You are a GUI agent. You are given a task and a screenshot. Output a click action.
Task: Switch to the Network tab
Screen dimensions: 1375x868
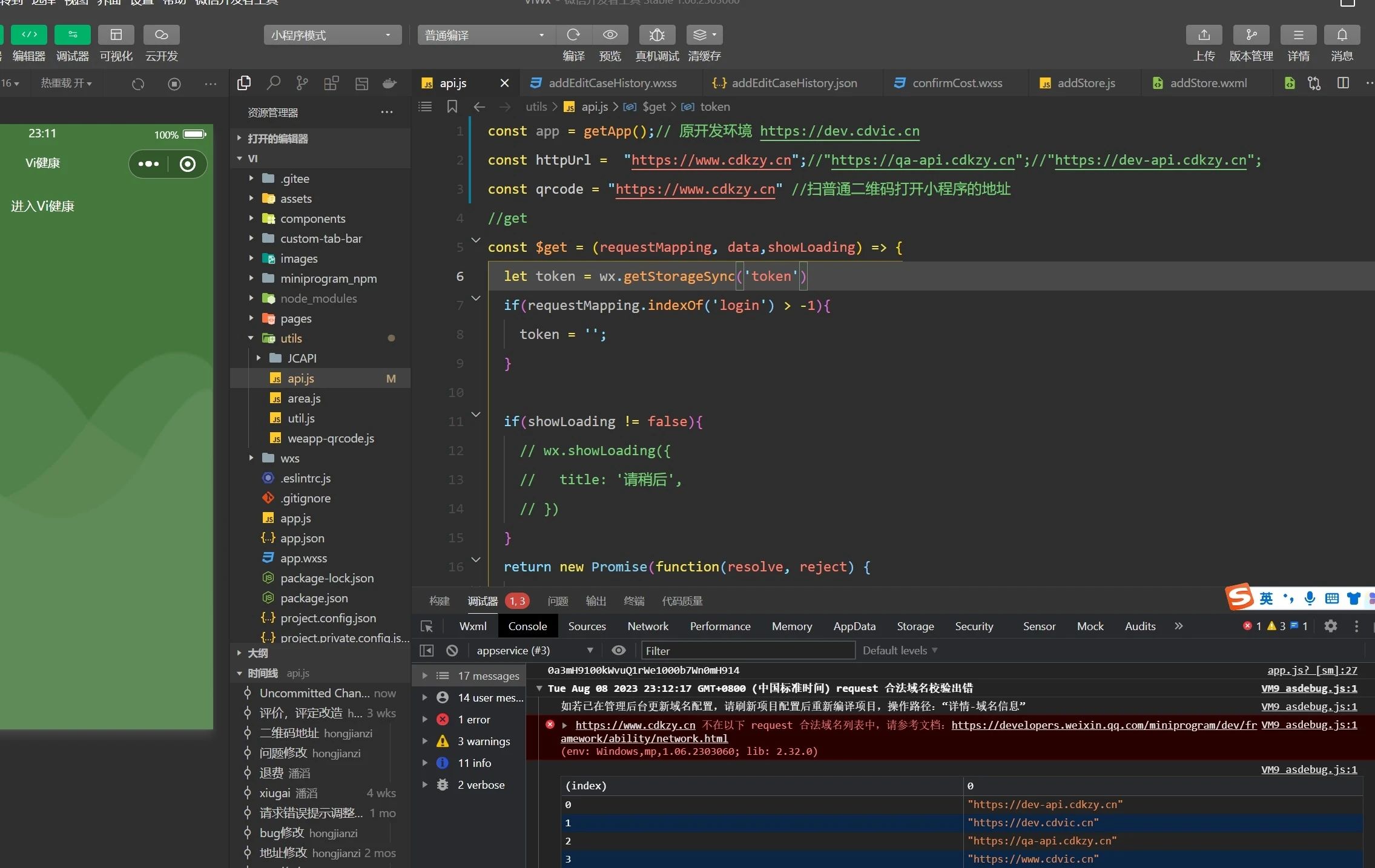tap(647, 626)
